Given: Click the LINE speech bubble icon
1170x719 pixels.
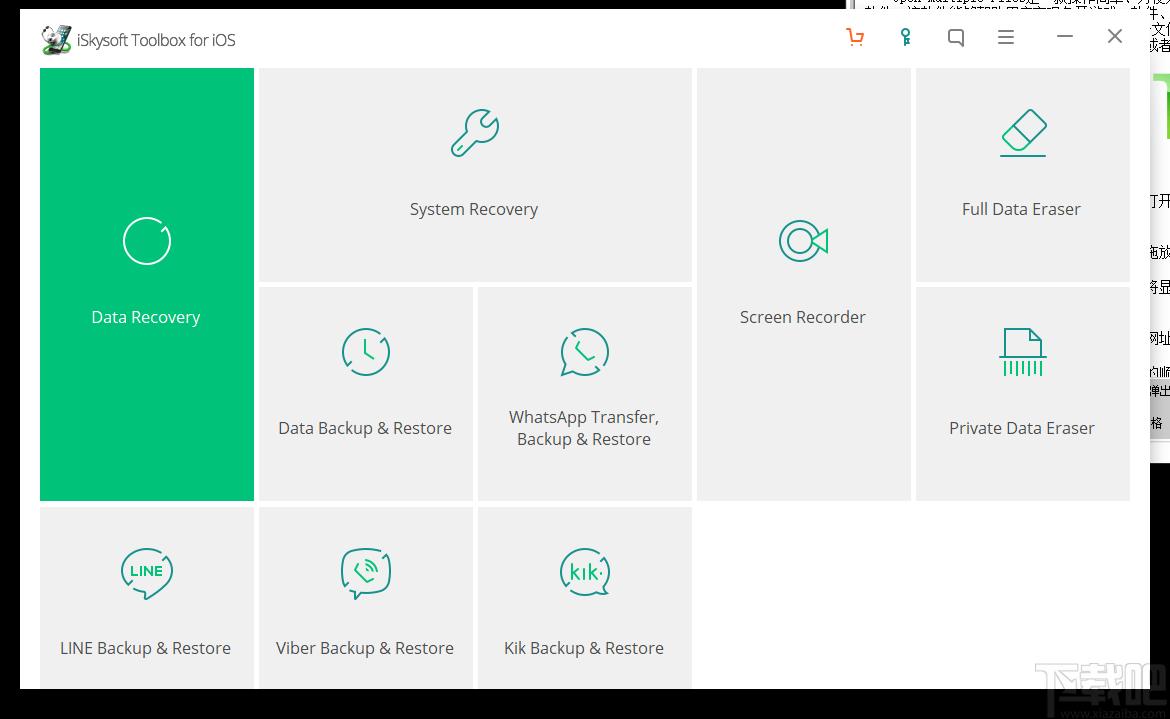Looking at the screenshot, I should click(147, 573).
